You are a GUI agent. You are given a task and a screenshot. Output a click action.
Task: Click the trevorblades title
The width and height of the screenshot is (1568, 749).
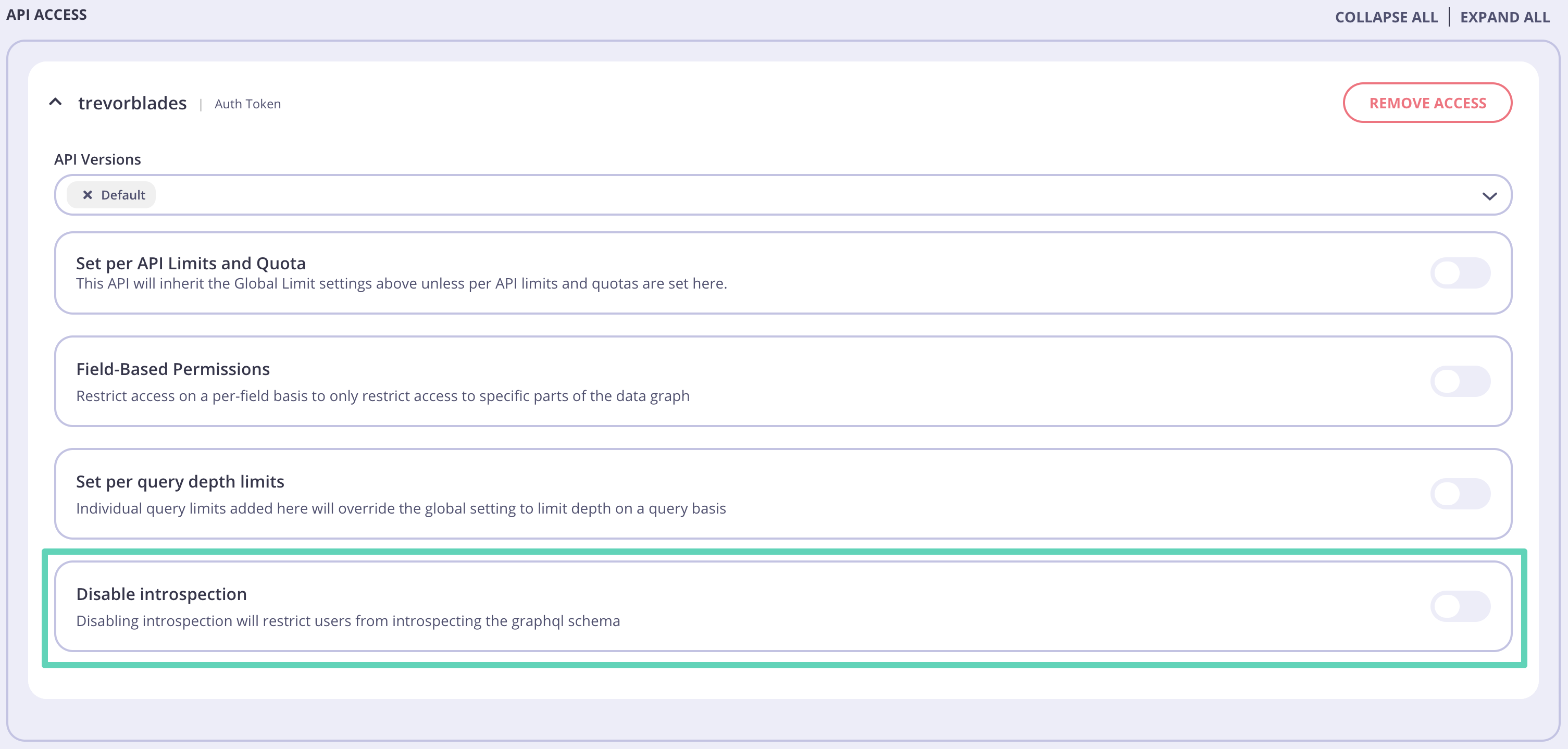[132, 104]
